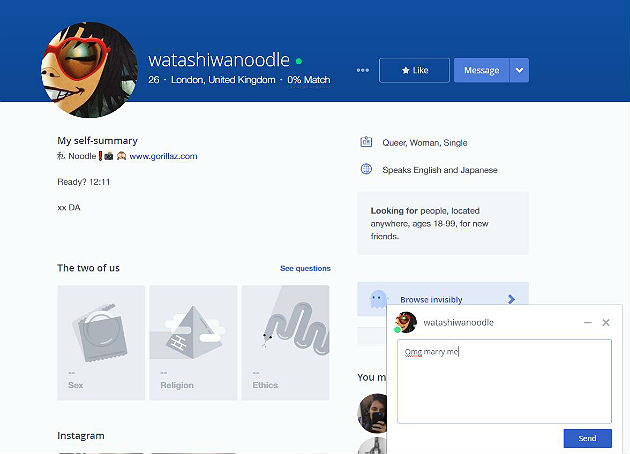Click the See questions link

(305, 268)
